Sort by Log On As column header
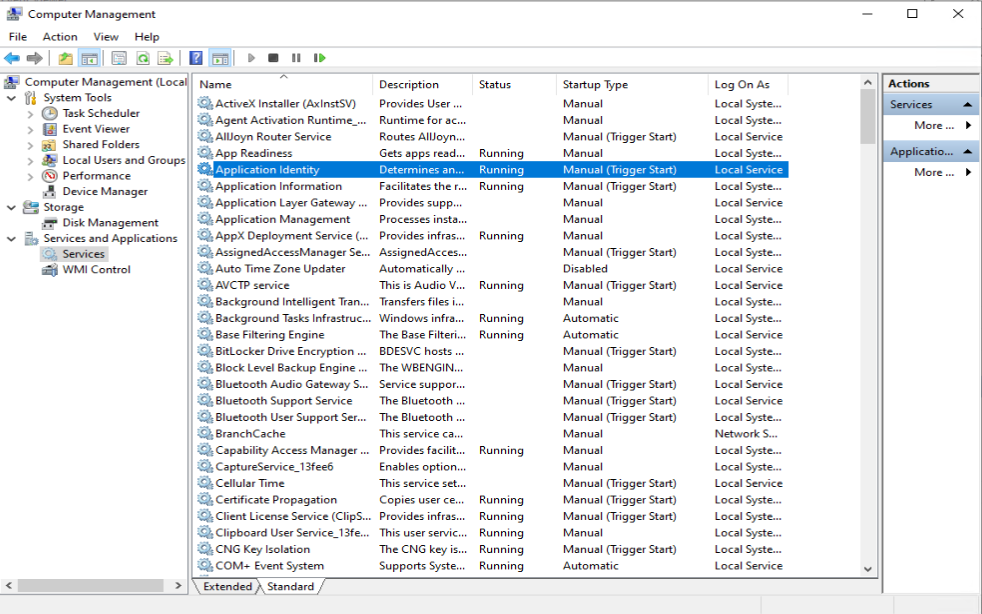Viewport: 982px width, 614px height. tap(748, 85)
